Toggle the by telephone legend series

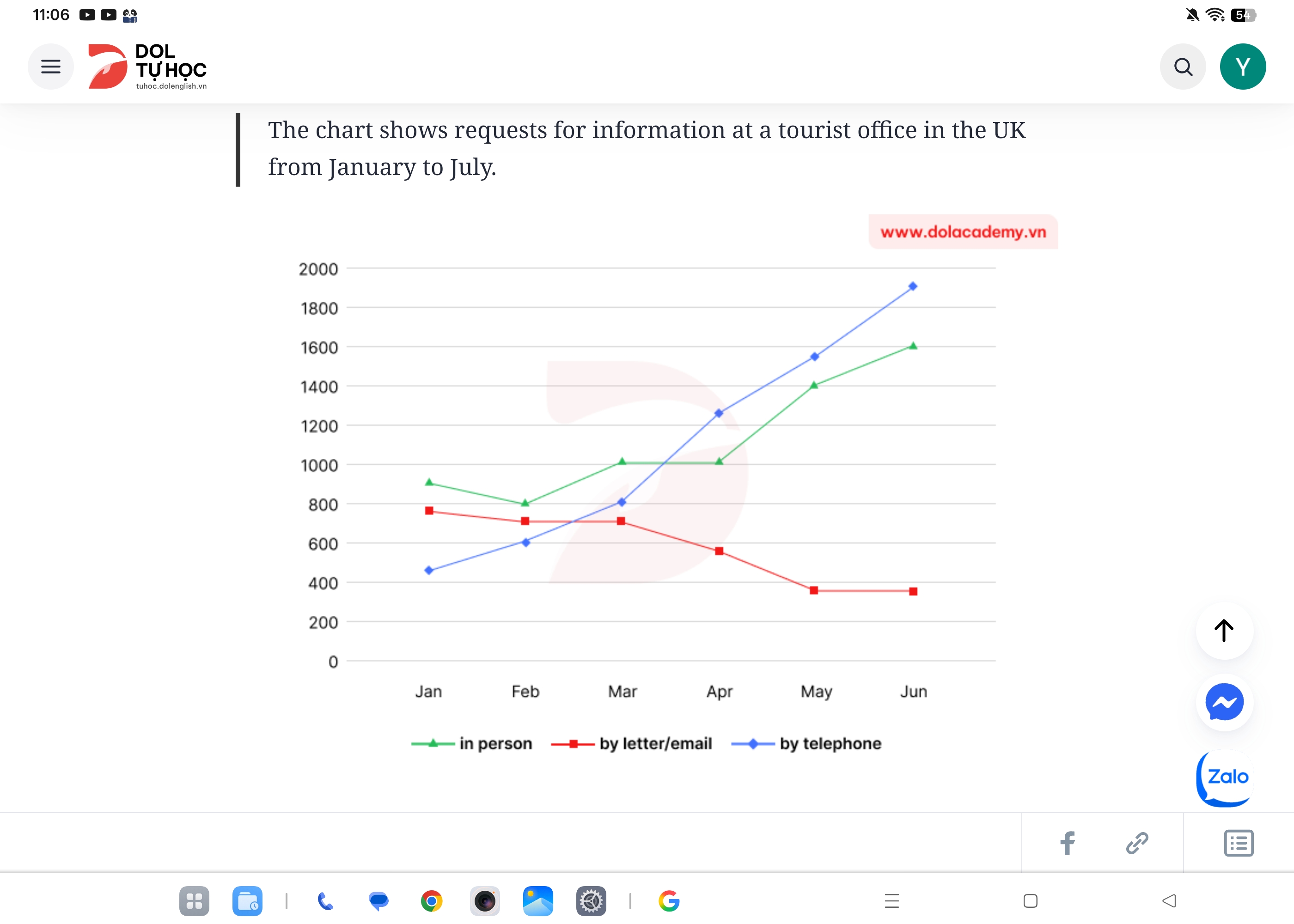tap(806, 744)
